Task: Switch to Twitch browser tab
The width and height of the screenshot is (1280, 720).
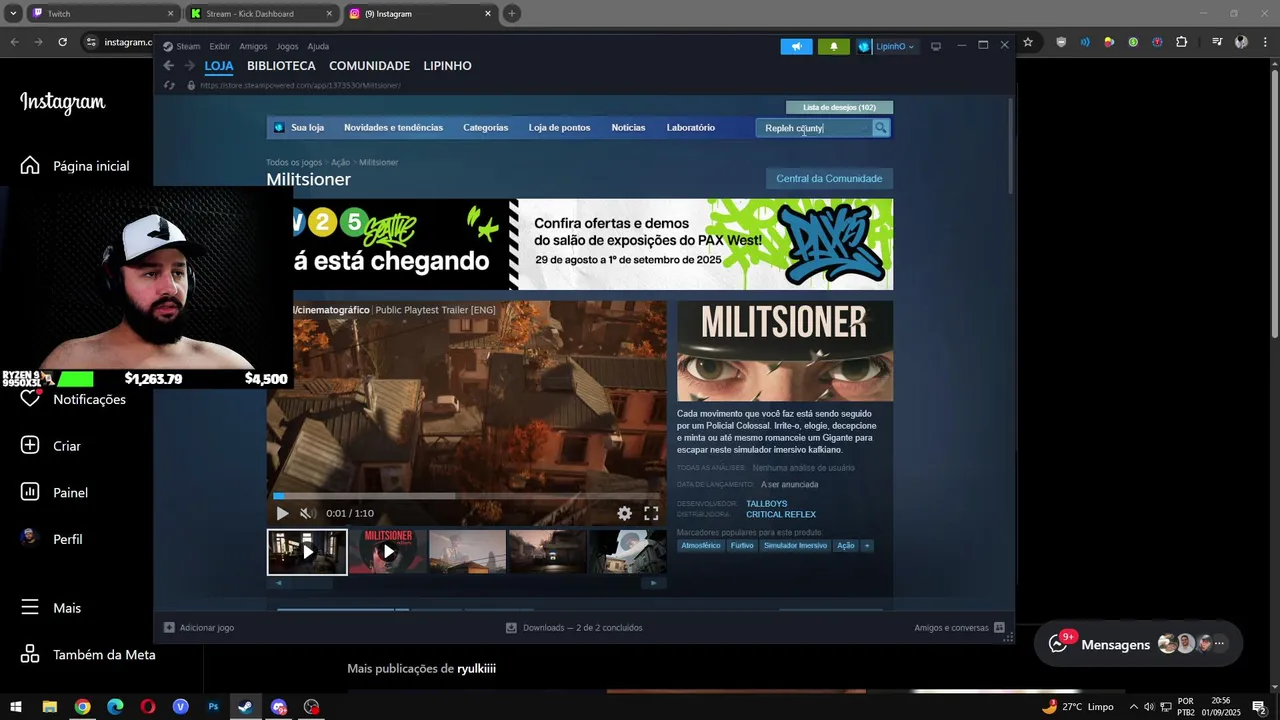Action: point(101,14)
